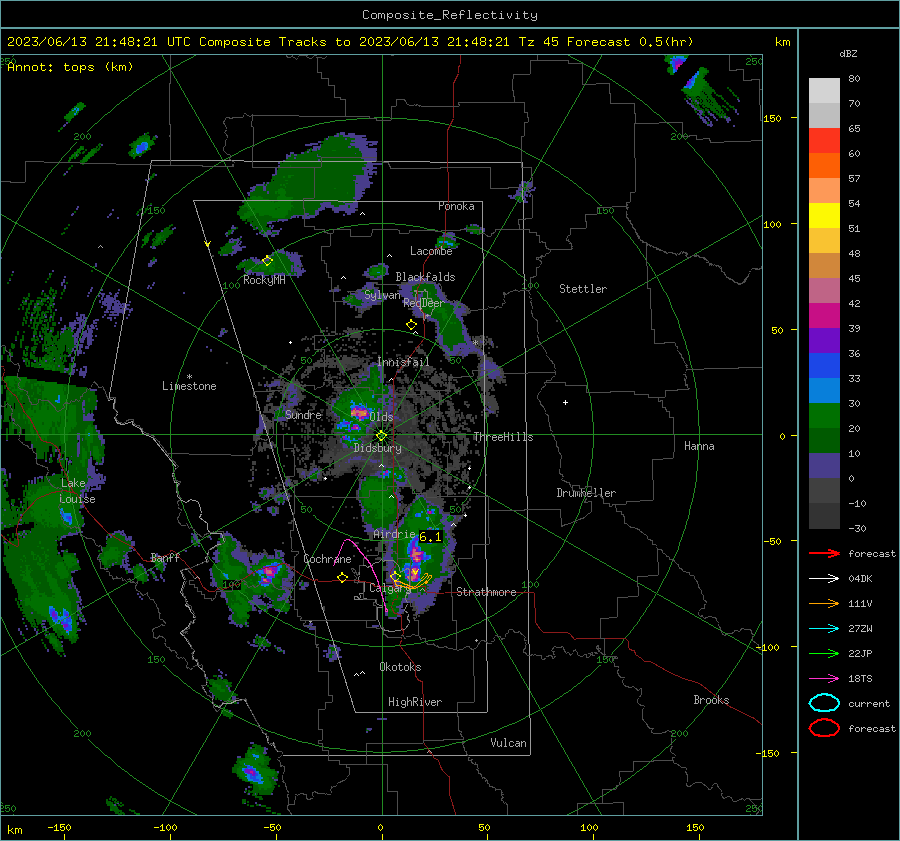The height and width of the screenshot is (841, 900).
Task: Click the red forecast ellipse legend icon
Action: click(x=824, y=728)
